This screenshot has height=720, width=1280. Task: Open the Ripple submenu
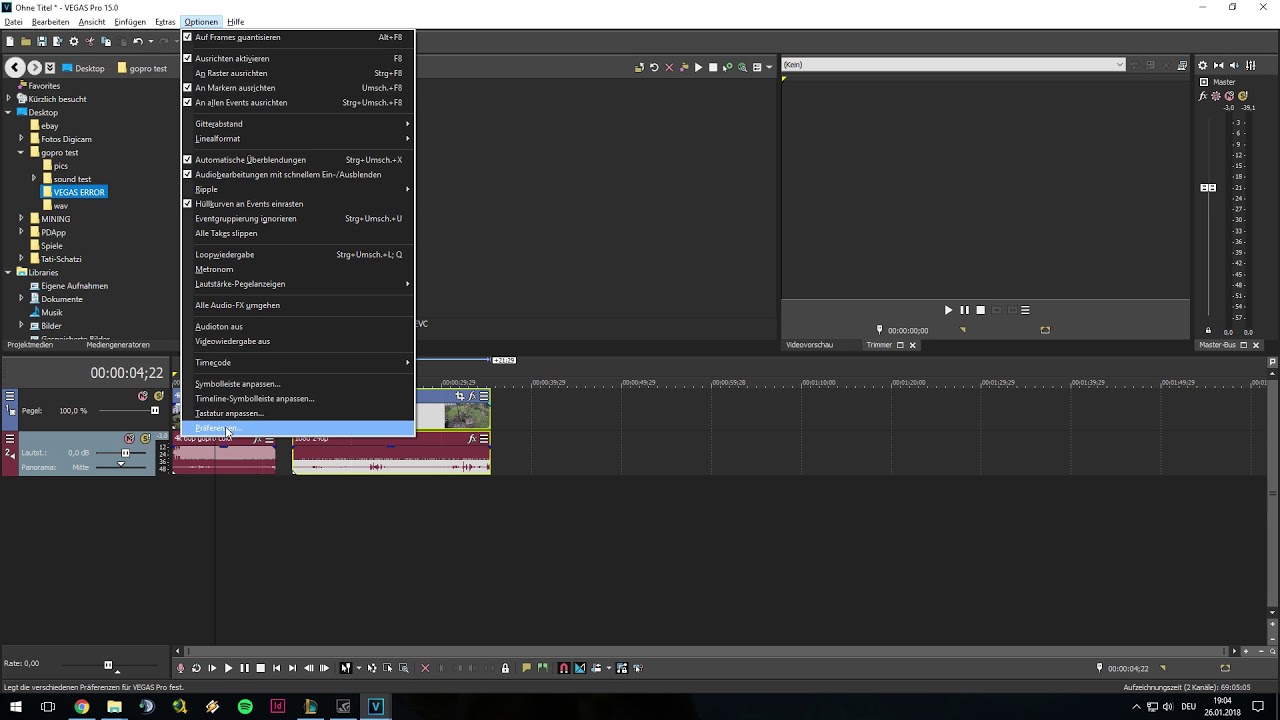(298, 189)
